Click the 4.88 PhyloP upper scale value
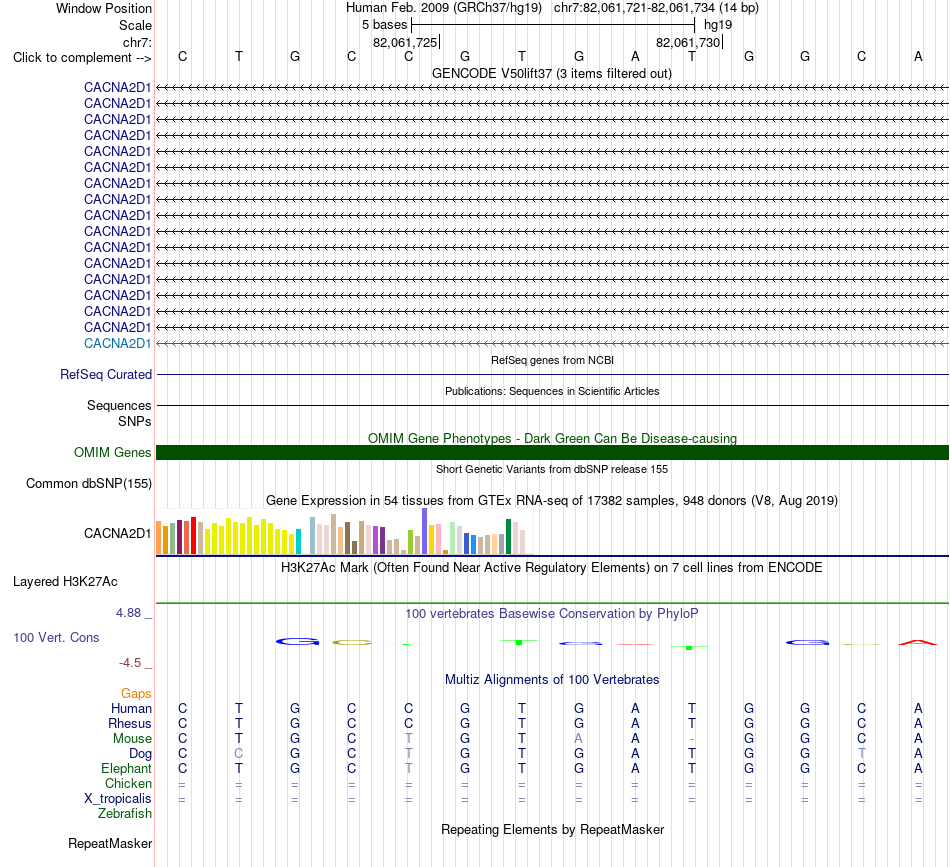Screen dimensions: 950x867 coord(128,613)
